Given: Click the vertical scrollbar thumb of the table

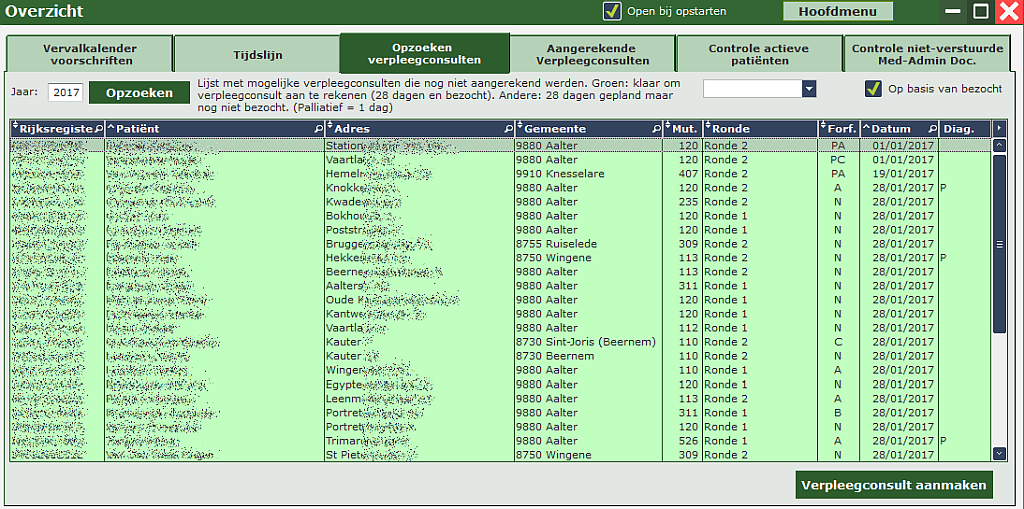Looking at the screenshot, I should tap(999, 244).
